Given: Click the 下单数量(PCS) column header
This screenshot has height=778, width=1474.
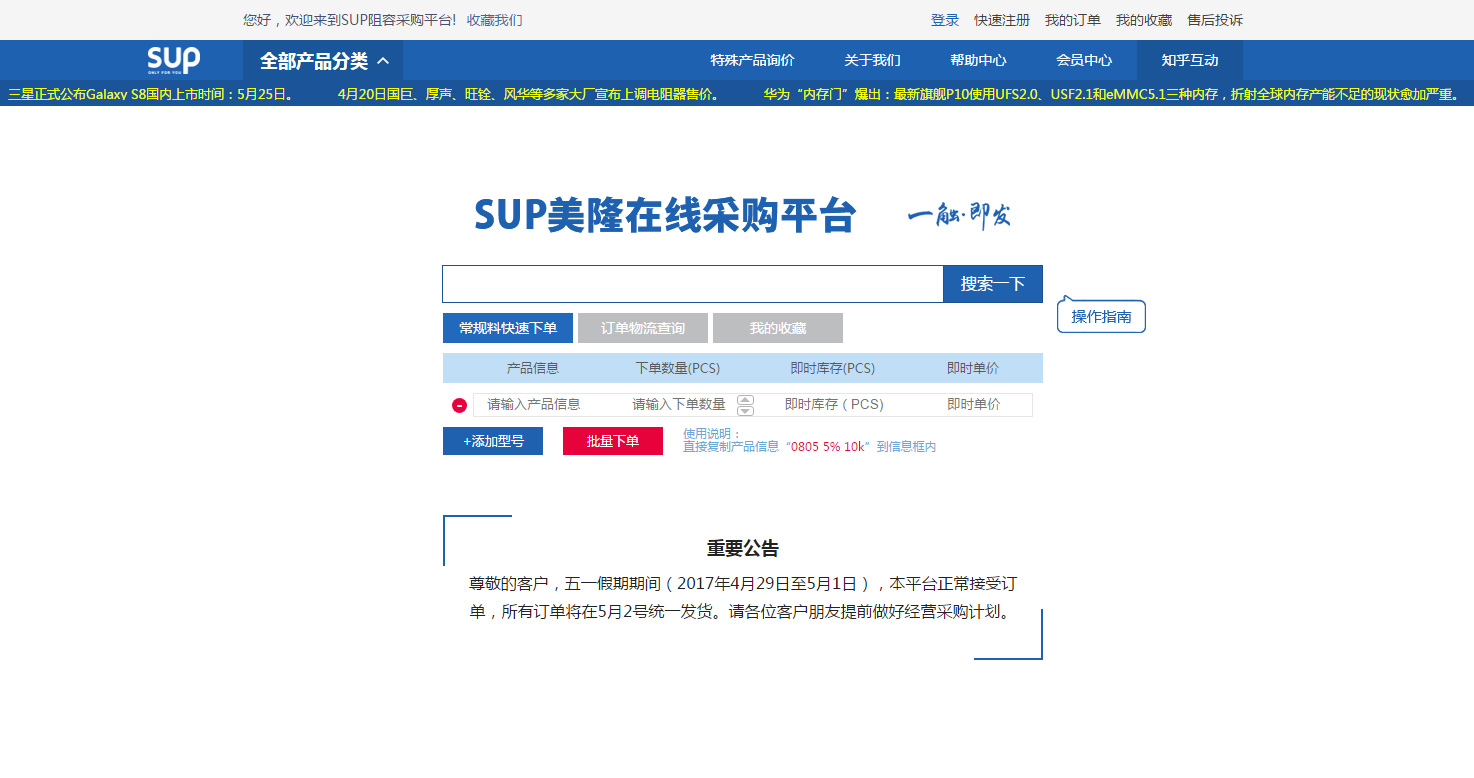Looking at the screenshot, I should coord(678,368).
